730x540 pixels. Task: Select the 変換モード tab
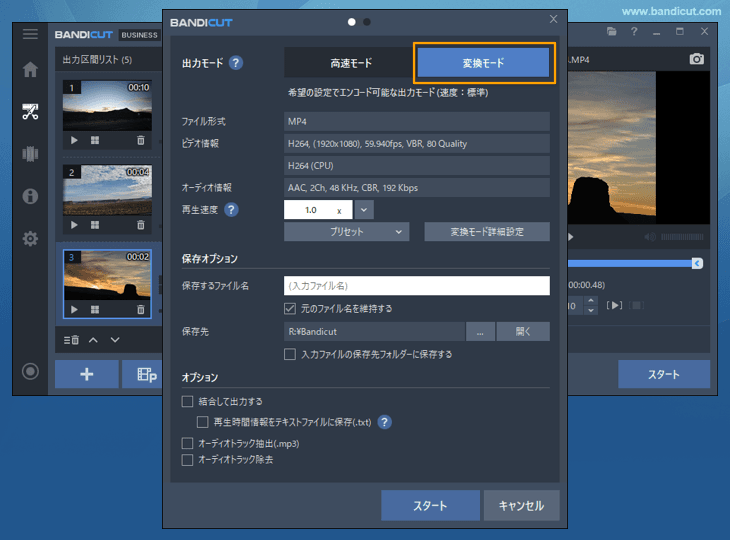pos(483,63)
